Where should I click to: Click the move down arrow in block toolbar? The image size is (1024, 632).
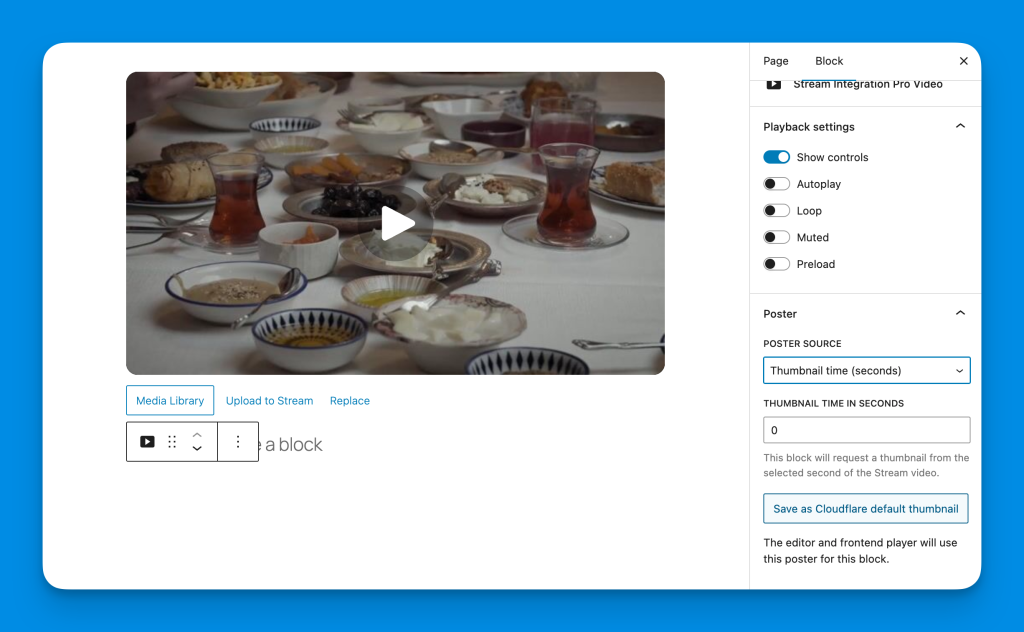click(197, 449)
